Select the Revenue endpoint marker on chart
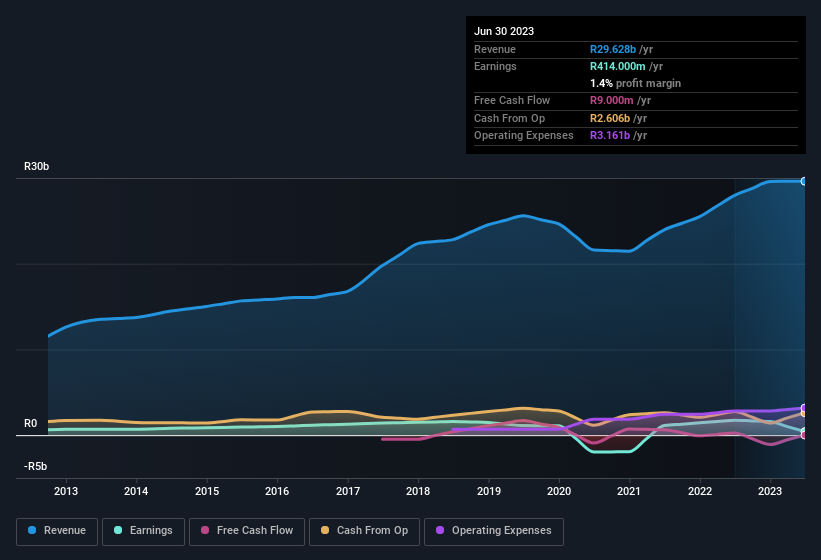This screenshot has width=821, height=560. [x=804, y=181]
